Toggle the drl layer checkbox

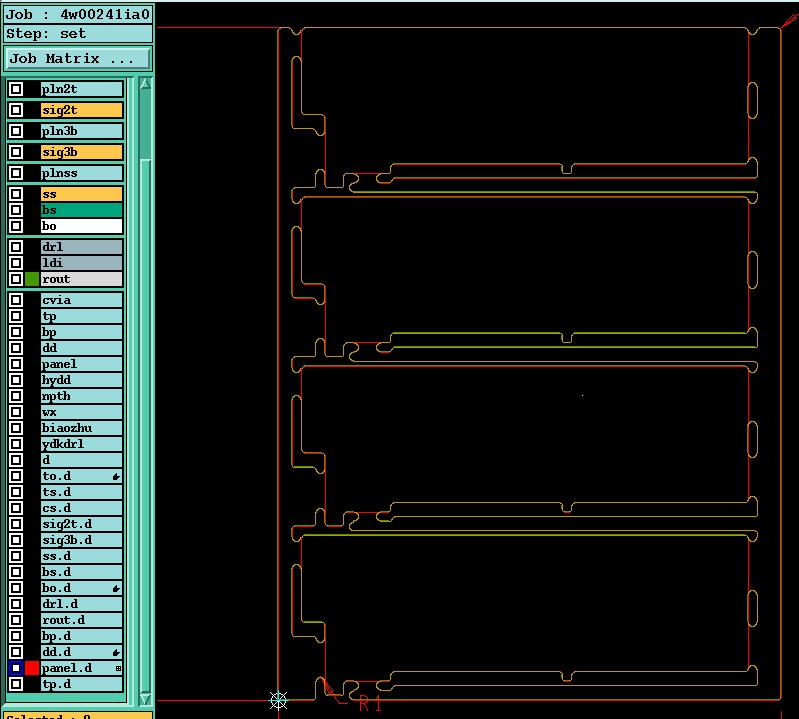tap(16, 247)
